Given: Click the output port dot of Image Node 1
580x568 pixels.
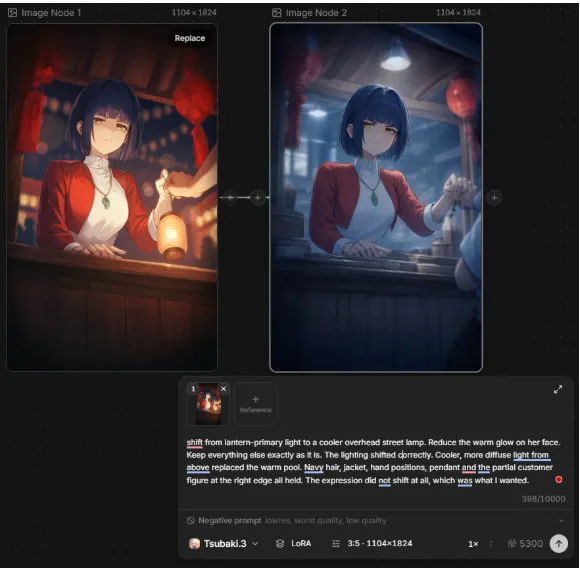Looking at the screenshot, I should 230,197.
